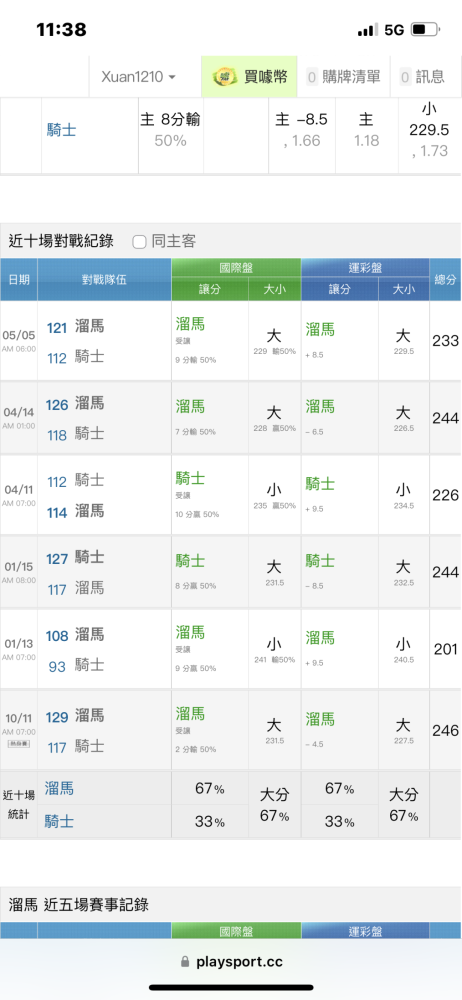Open the Xuan1210 account dropdown
Screen dimensions: 462x1000
coord(138,77)
